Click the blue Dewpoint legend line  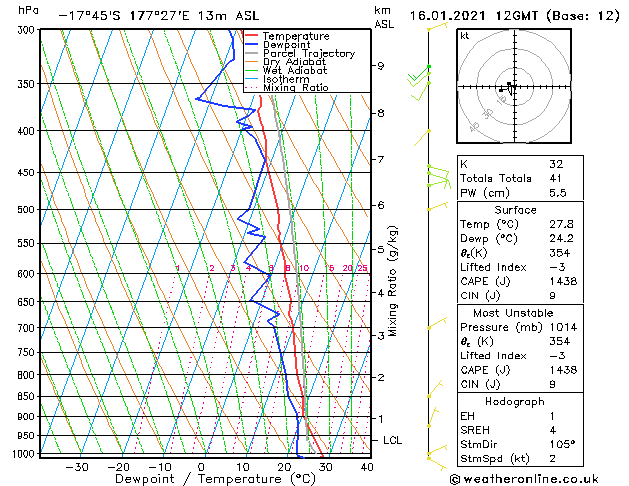(x=251, y=45)
